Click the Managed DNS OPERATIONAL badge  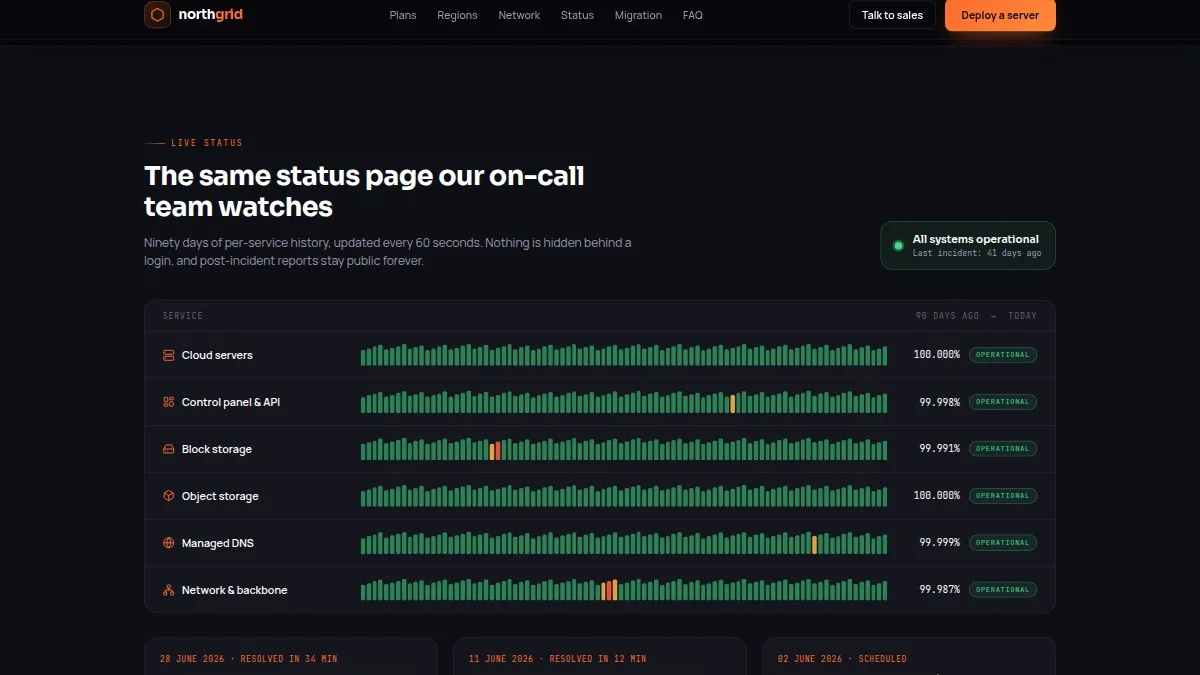click(x=1003, y=543)
